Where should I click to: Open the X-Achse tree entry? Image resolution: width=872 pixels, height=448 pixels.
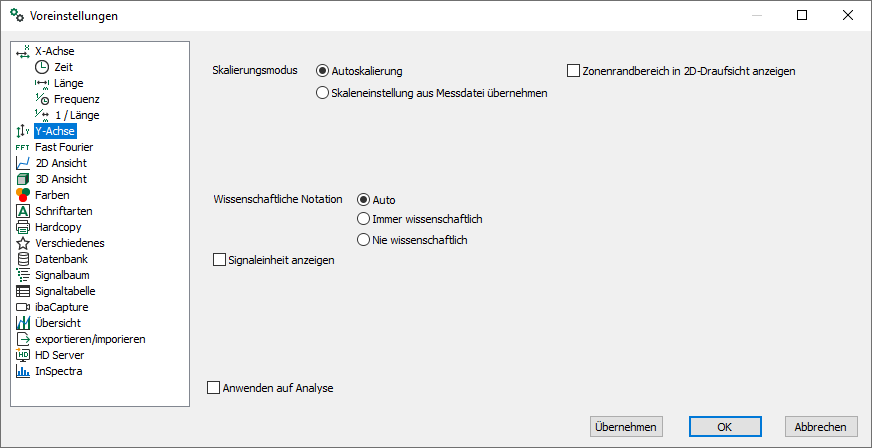(x=54, y=52)
